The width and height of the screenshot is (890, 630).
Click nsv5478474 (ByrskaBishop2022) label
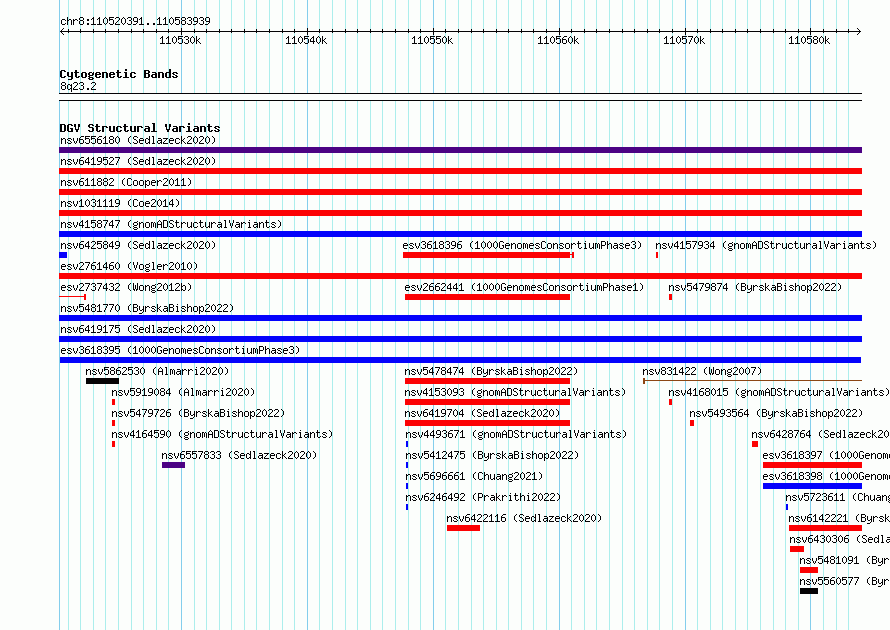(491, 371)
